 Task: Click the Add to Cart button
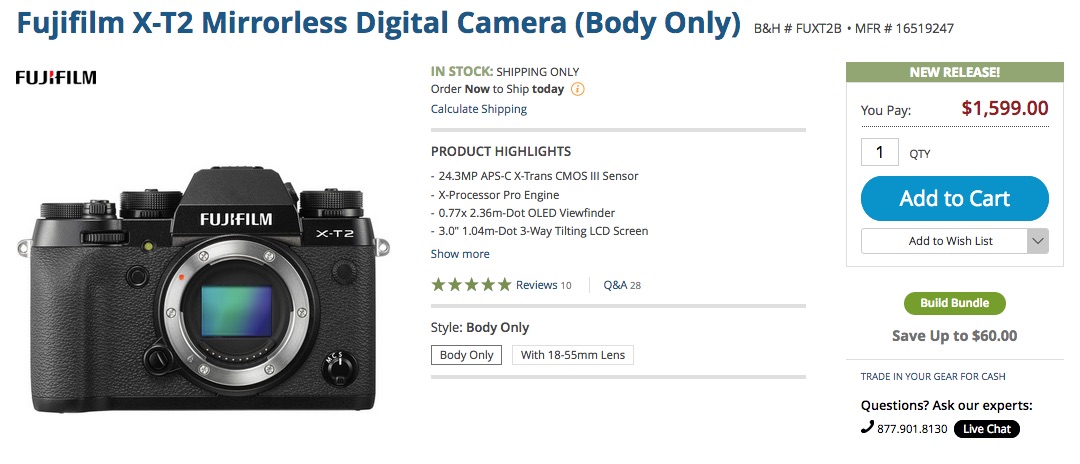point(955,198)
